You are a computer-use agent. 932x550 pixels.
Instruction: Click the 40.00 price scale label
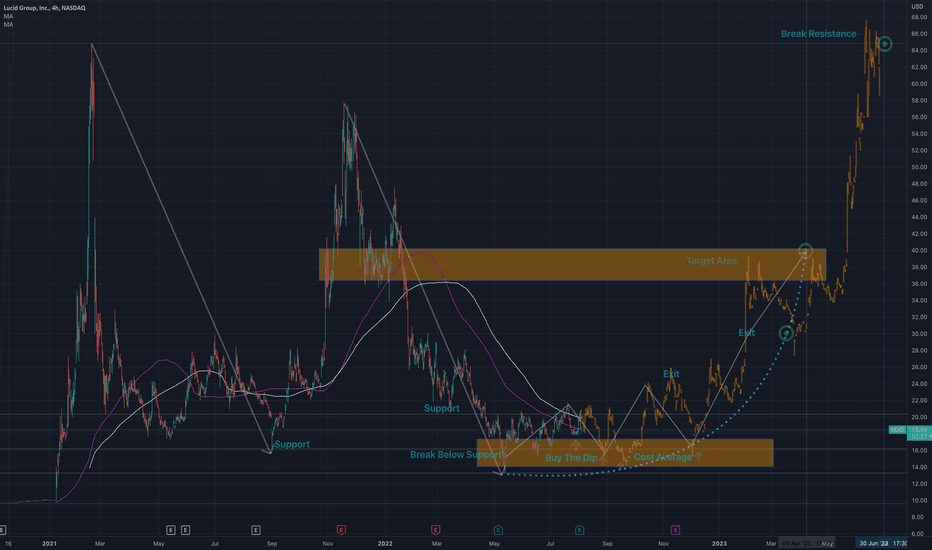click(x=919, y=250)
